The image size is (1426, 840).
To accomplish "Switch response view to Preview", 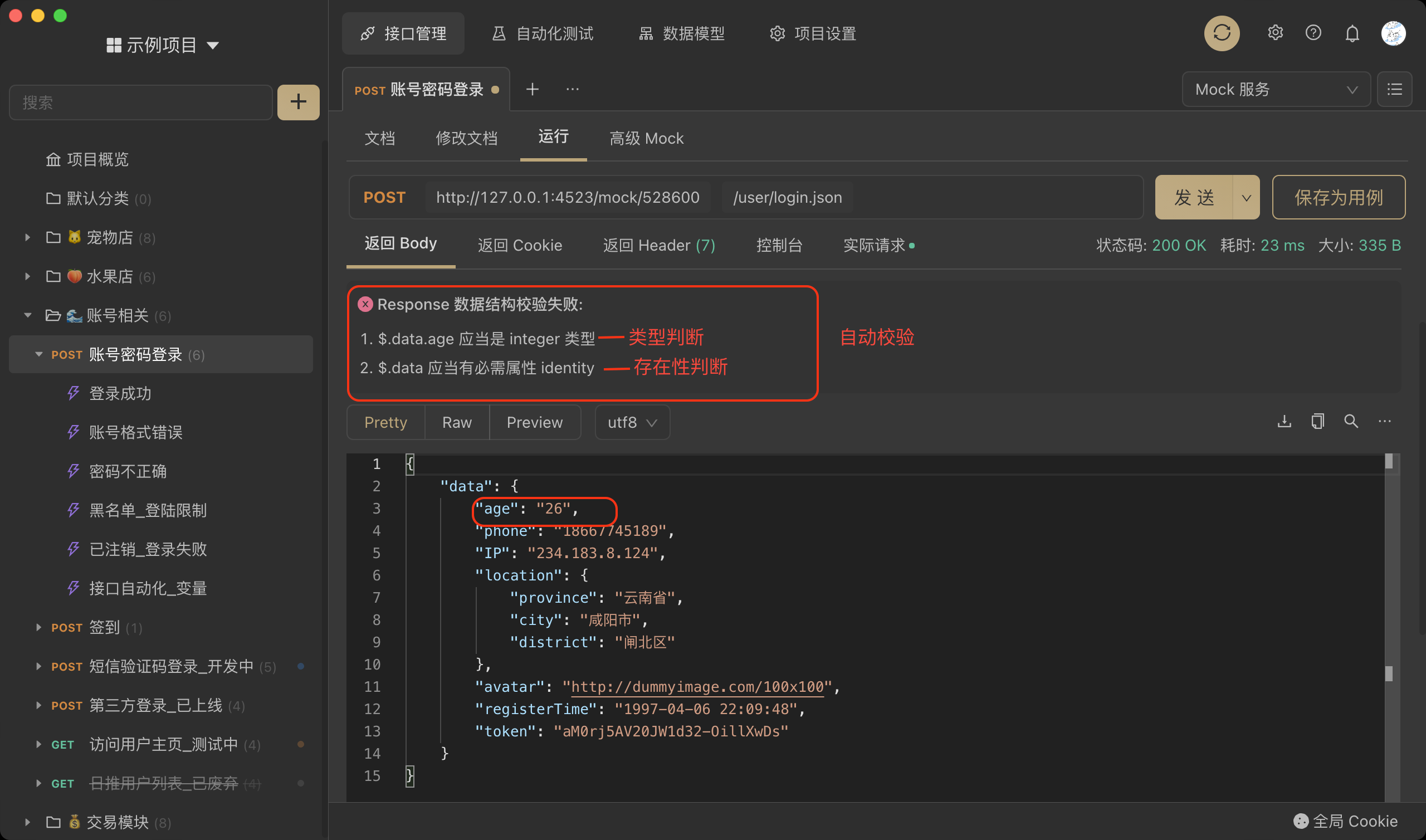I will (534, 422).
